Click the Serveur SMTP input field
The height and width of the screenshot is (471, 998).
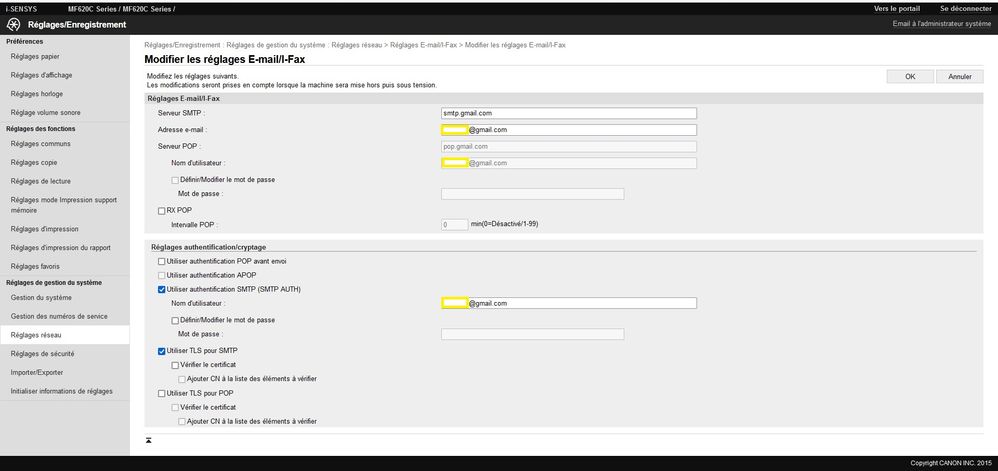(568, 113)
